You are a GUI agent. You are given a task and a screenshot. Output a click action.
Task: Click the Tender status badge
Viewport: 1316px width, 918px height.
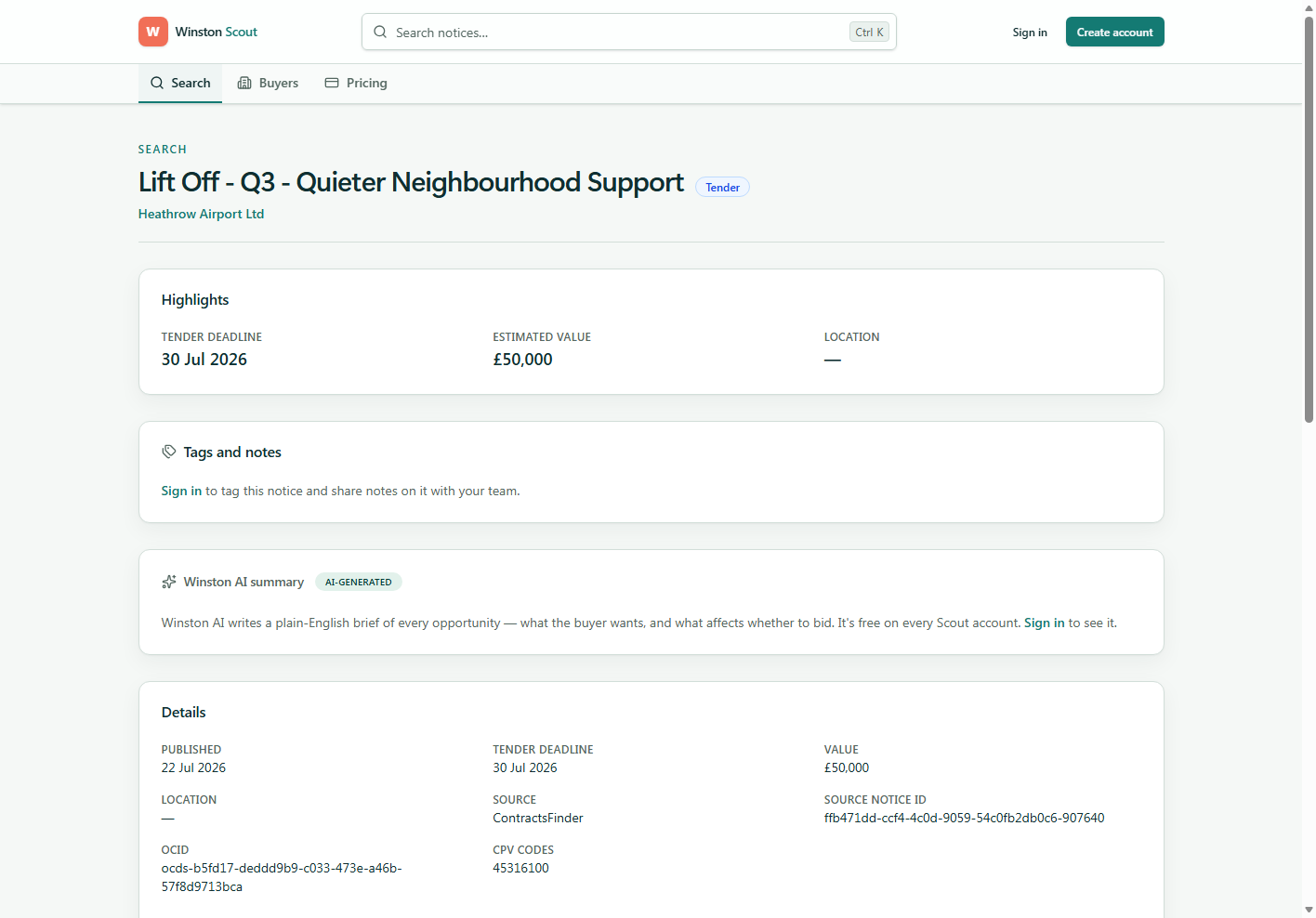click(x=722, y=187)
